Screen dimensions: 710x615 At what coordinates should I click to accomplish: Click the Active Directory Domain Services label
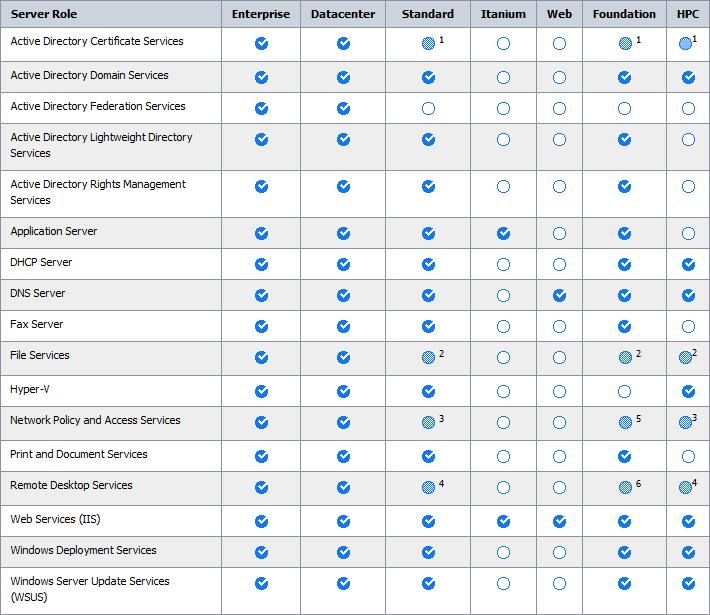pos(89,75)
